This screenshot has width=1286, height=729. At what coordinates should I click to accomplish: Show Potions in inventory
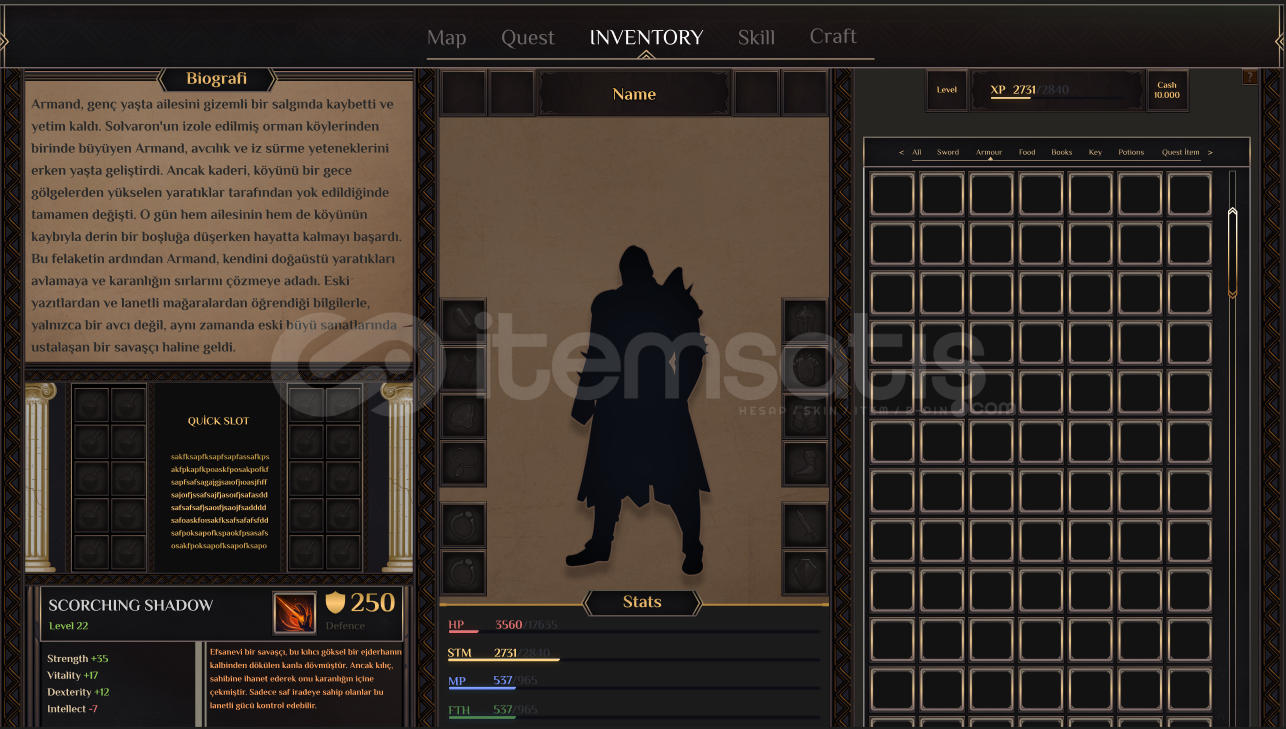[x=1131, y=152]
